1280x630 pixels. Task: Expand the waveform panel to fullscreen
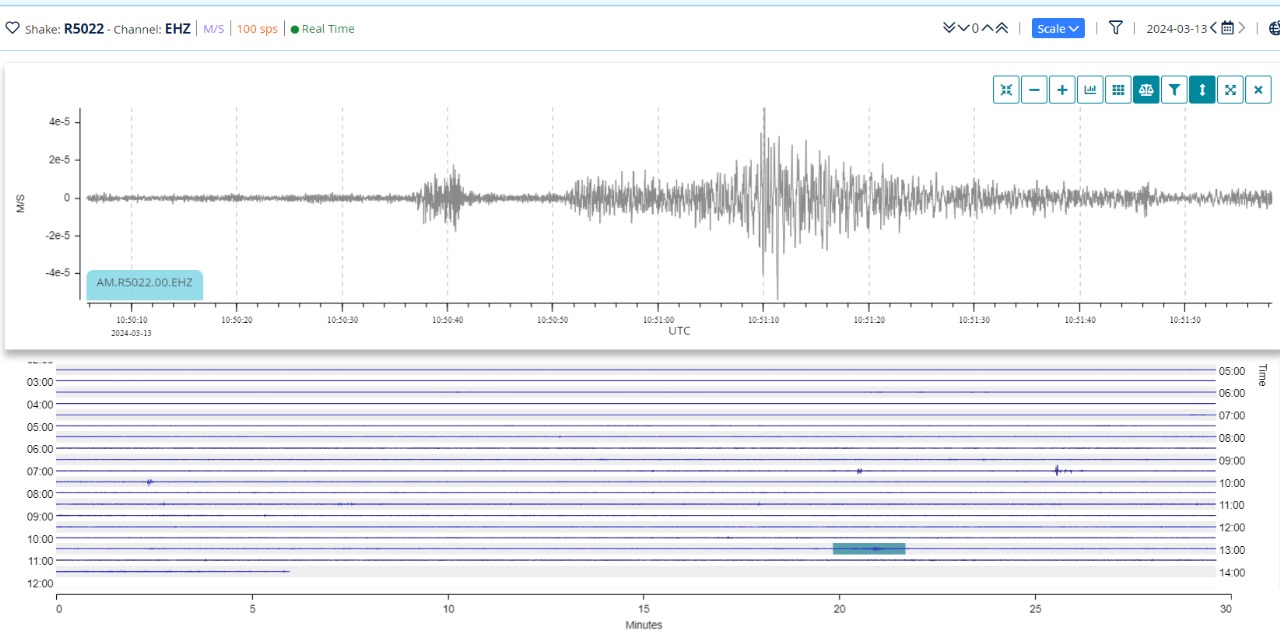tap(1230, 90)
